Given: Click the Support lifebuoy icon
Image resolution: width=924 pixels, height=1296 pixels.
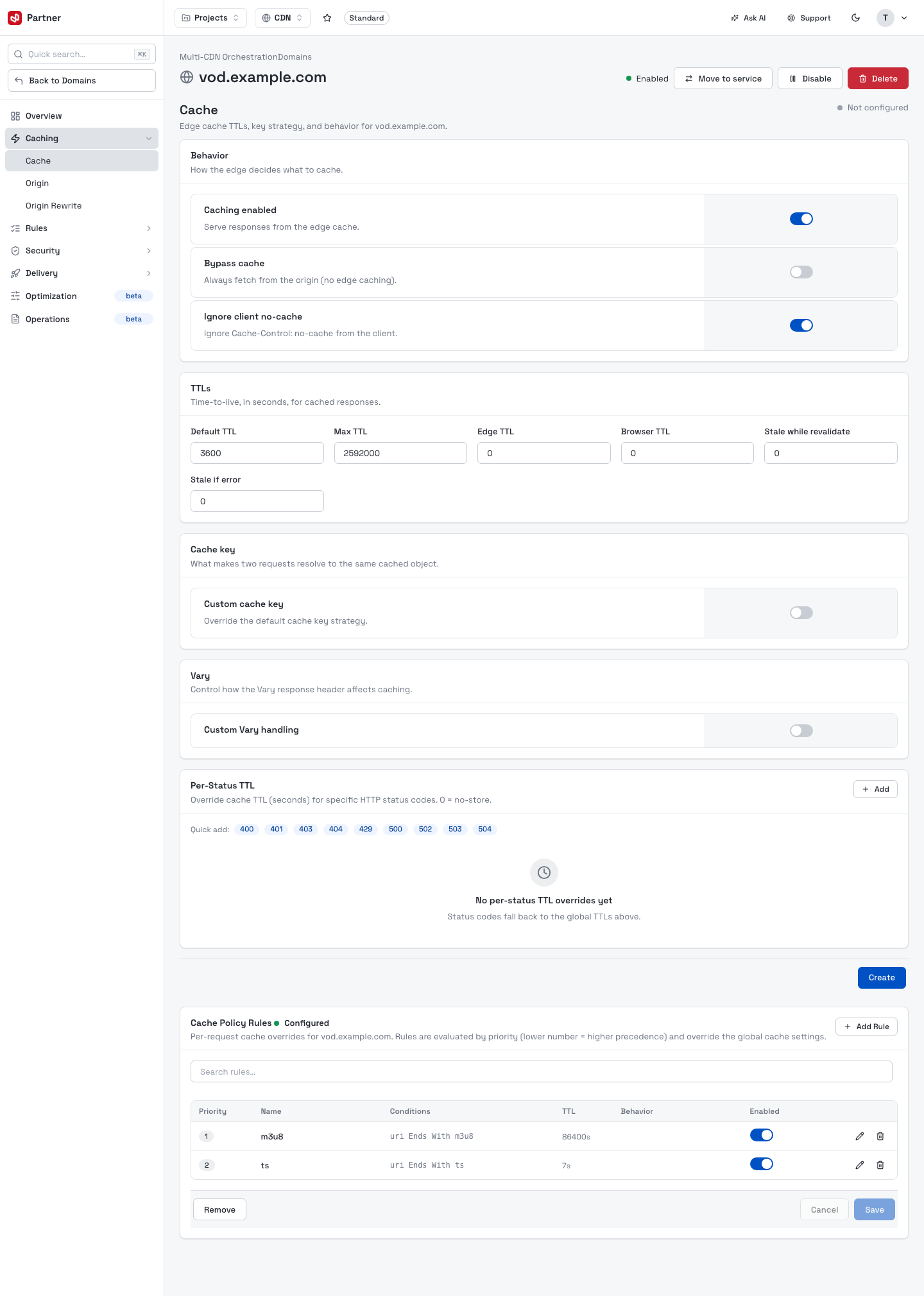Looking at the screenshot, I should 791,18.
